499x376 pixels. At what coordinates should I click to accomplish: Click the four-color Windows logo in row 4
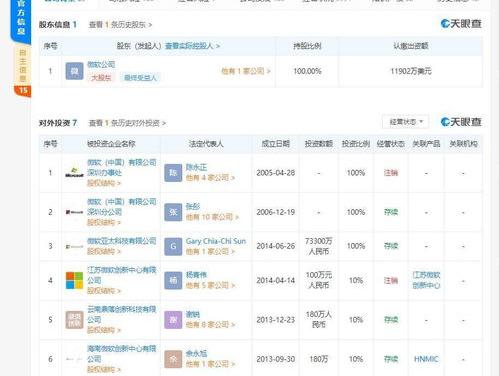coord(74,280)
